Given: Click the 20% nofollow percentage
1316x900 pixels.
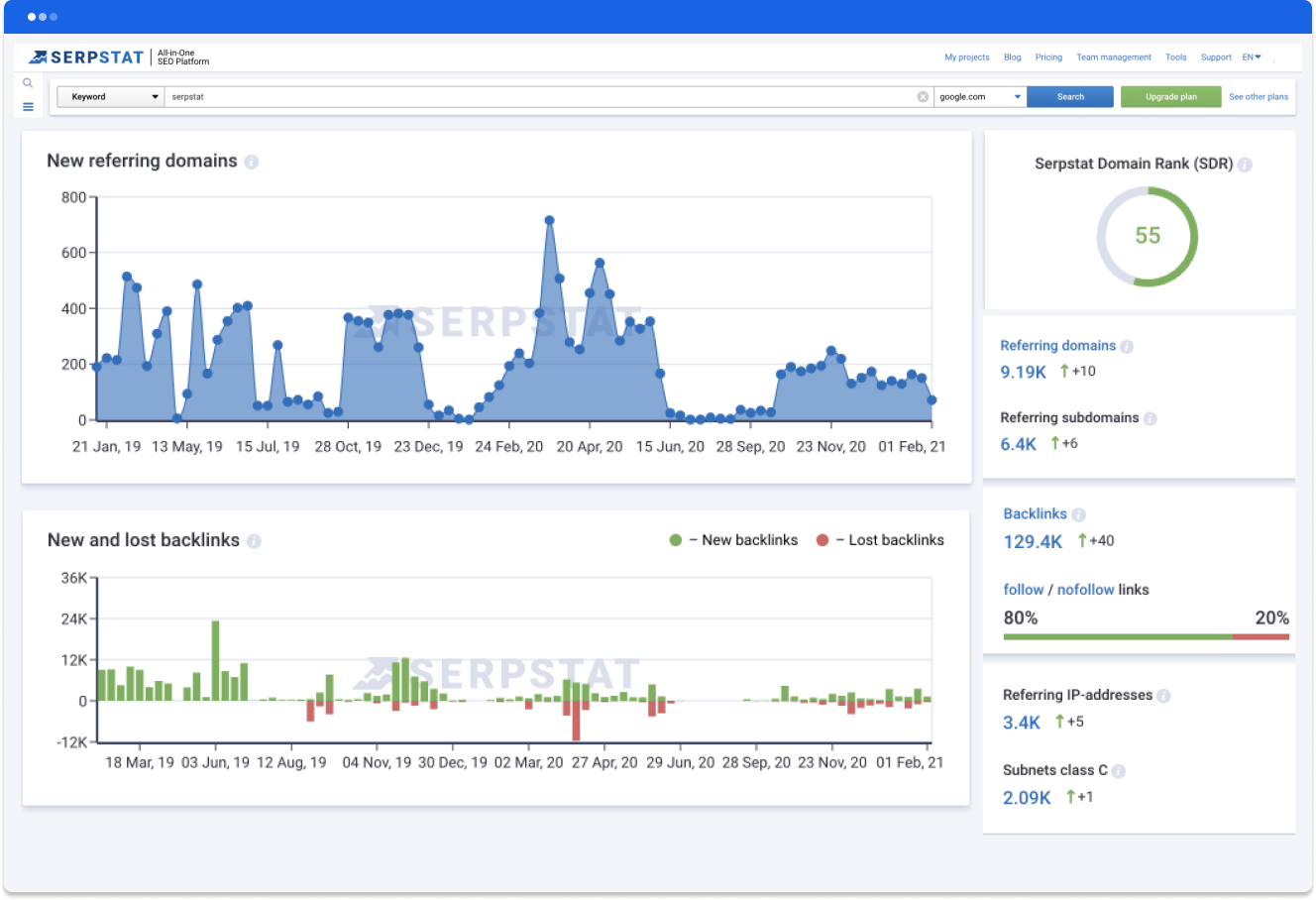Looking at the screenshot, I should point(1271,619).
